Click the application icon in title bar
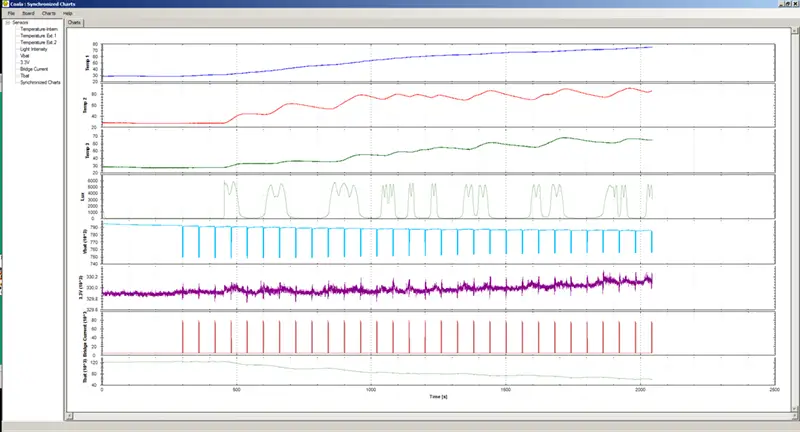This screenshot has height=432, width=800. (x=5, y=4)
